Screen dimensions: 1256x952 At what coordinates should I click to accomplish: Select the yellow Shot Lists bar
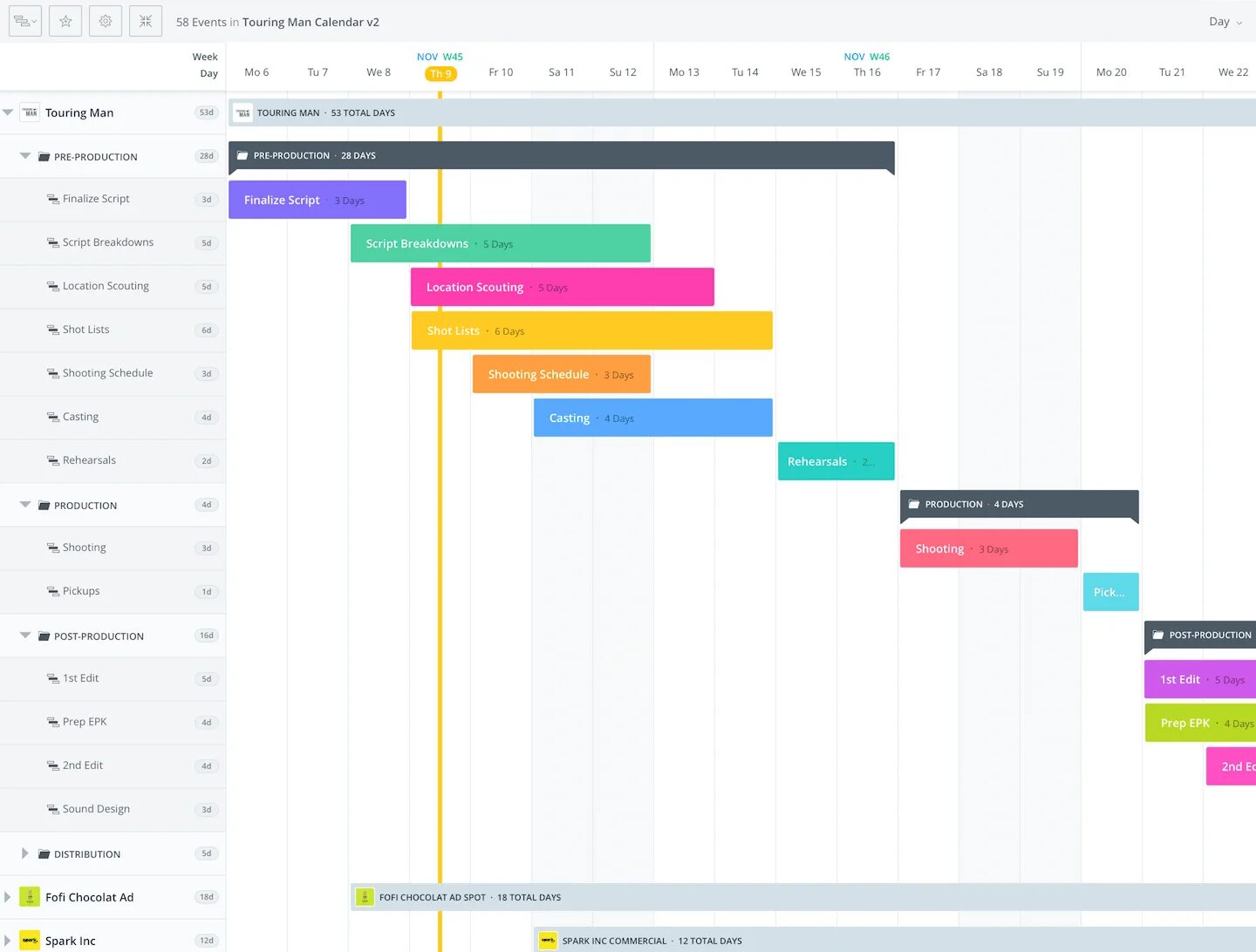click(591, 330)
